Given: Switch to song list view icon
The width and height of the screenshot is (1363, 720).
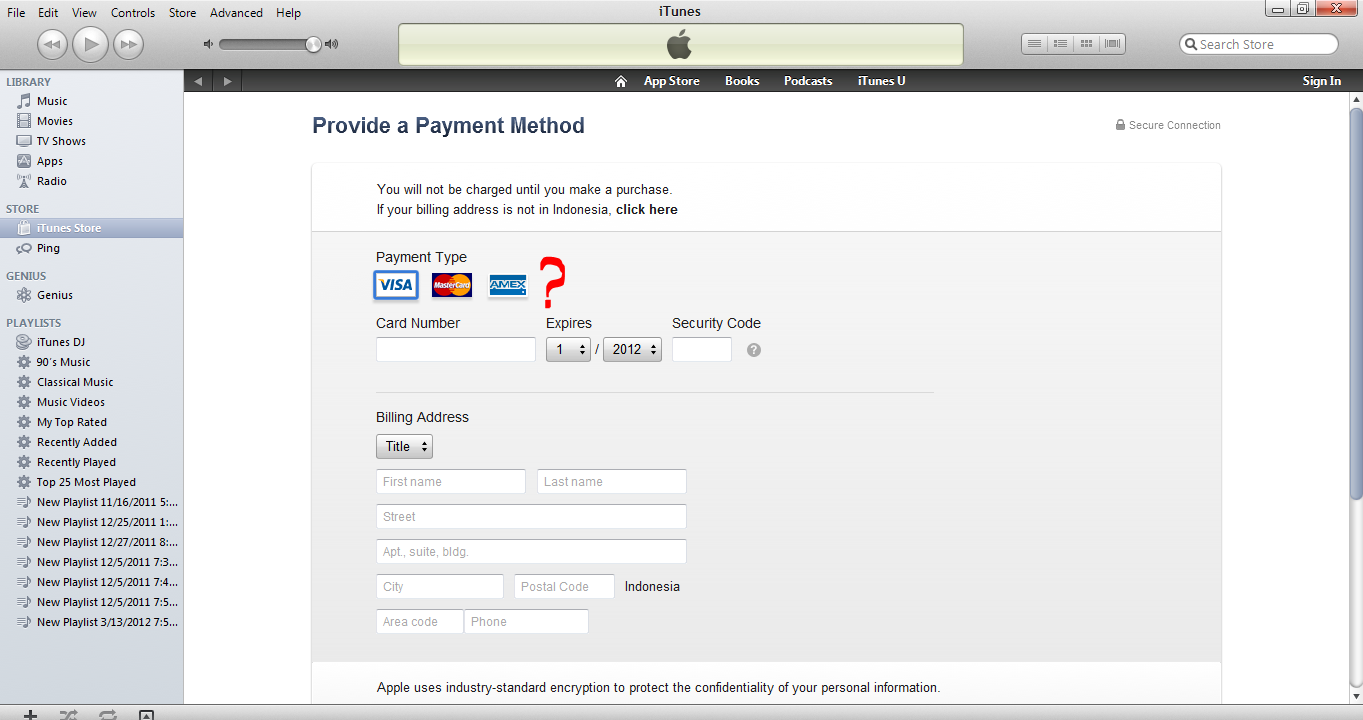Looking at the screenshot, I should pos(1035,44).
